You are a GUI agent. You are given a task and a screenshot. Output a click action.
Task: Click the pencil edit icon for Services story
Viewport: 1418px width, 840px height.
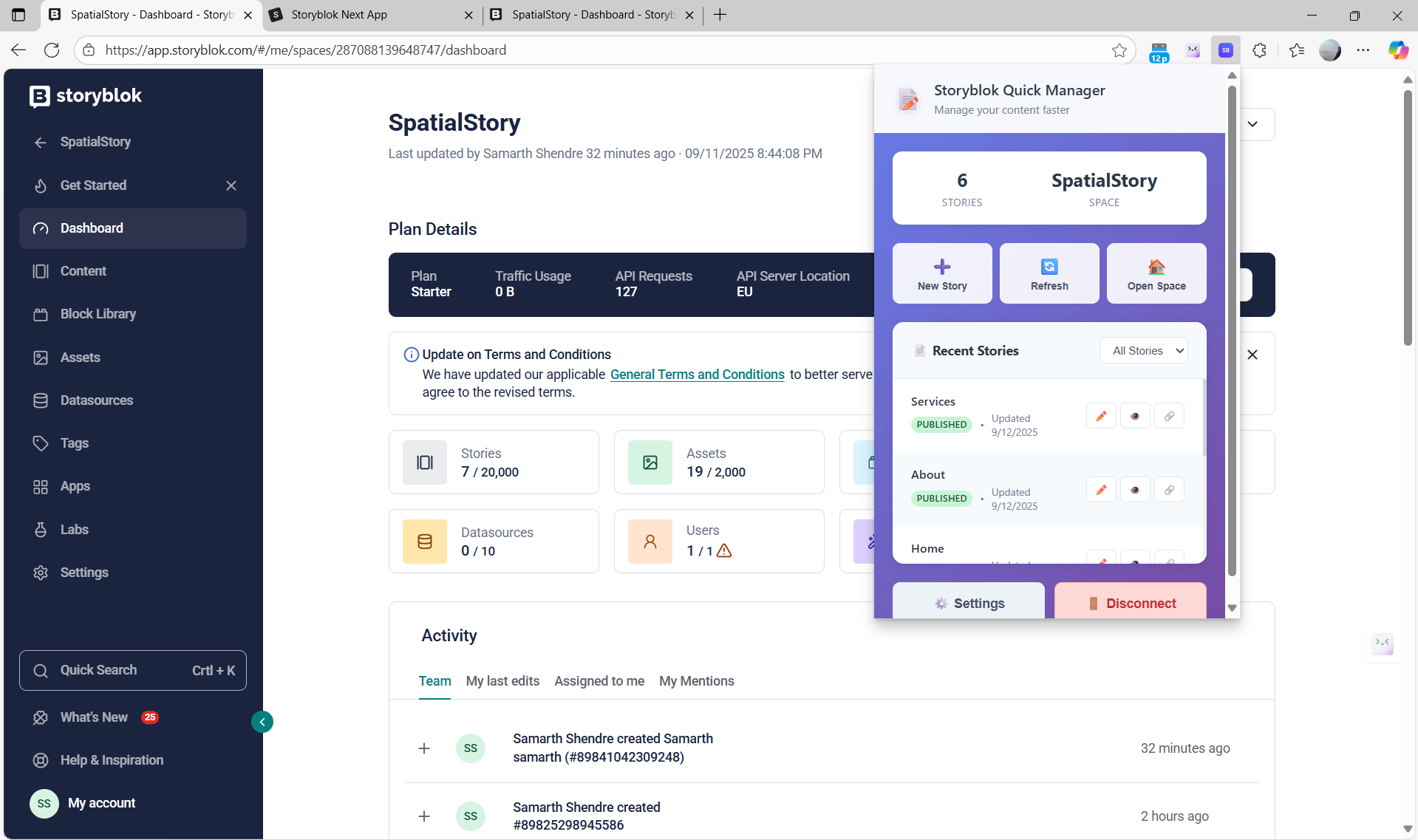(x=1101, y=416)
